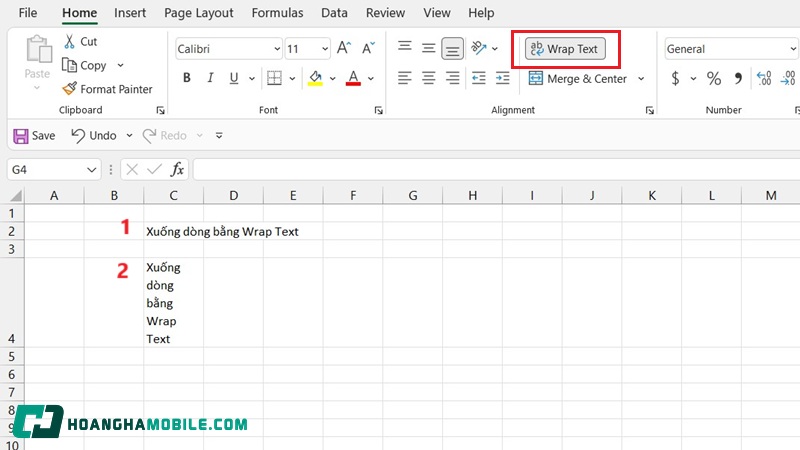Apply Comma Style format
Image resolution: width=800 pixels, height=450 pixels.
[738, 78]
